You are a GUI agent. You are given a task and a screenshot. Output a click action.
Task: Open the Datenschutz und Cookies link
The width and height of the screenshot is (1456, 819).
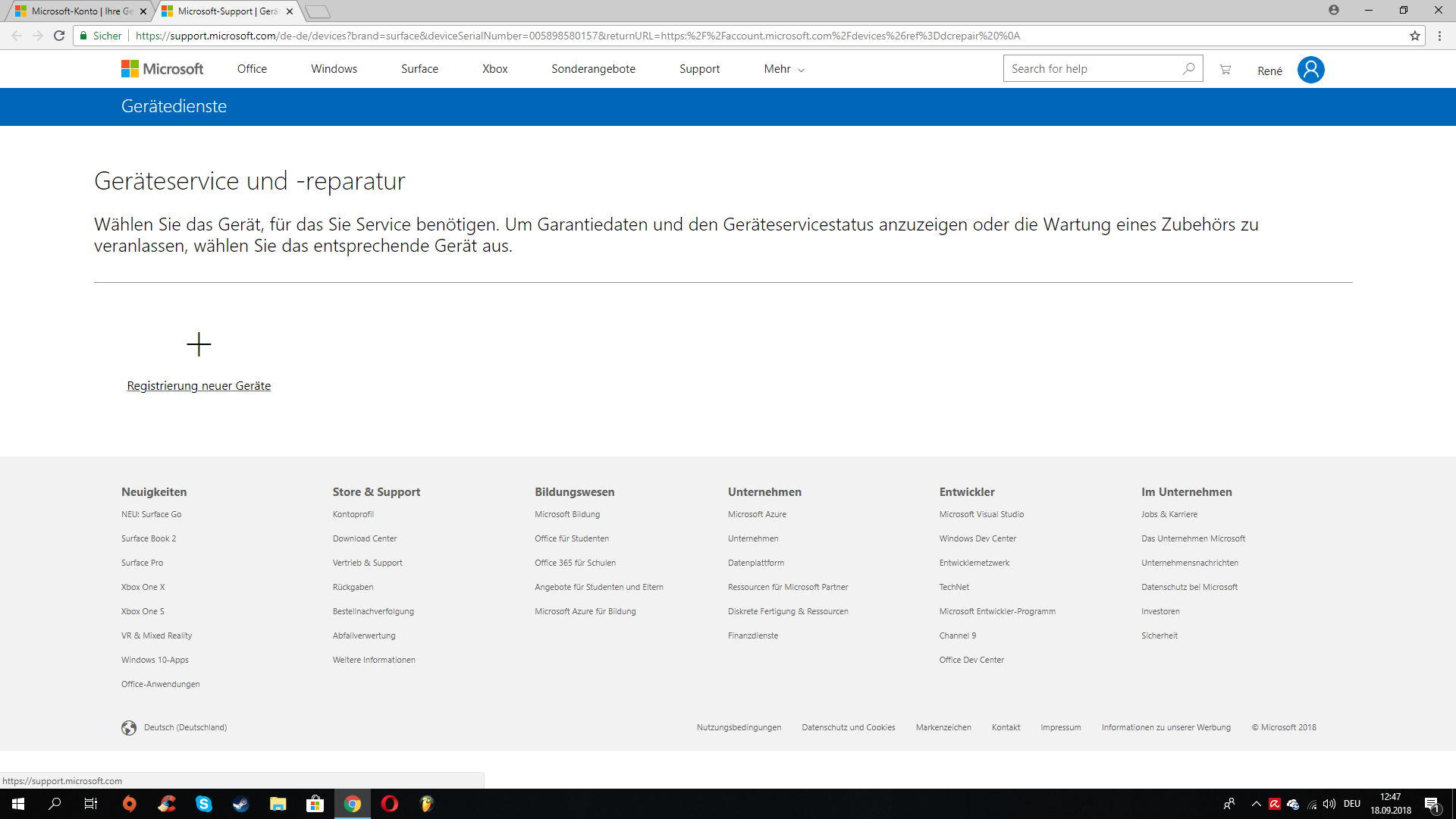point(848,727)
